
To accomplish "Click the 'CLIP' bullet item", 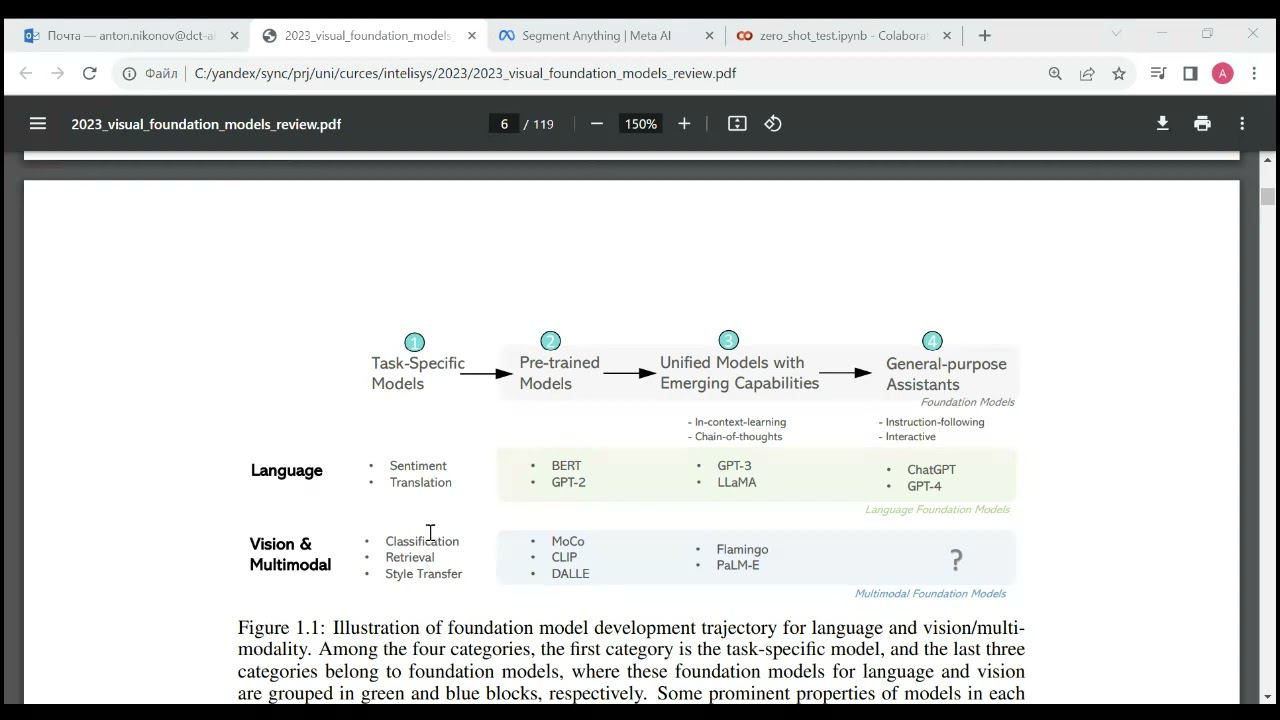I will coord(564,557).
